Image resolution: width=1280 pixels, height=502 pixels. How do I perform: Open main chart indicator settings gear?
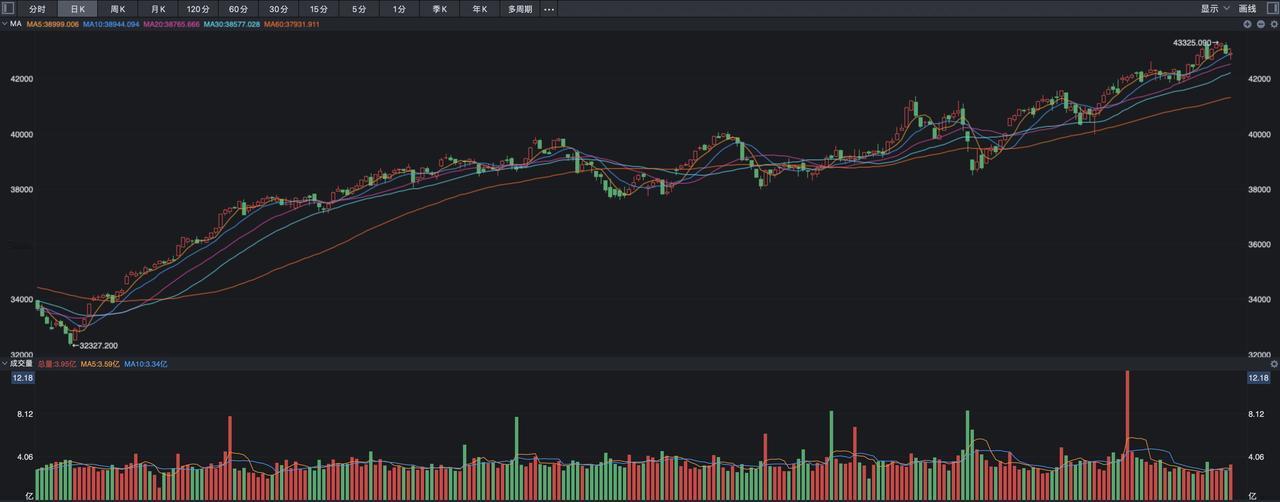coord(1273,23)
